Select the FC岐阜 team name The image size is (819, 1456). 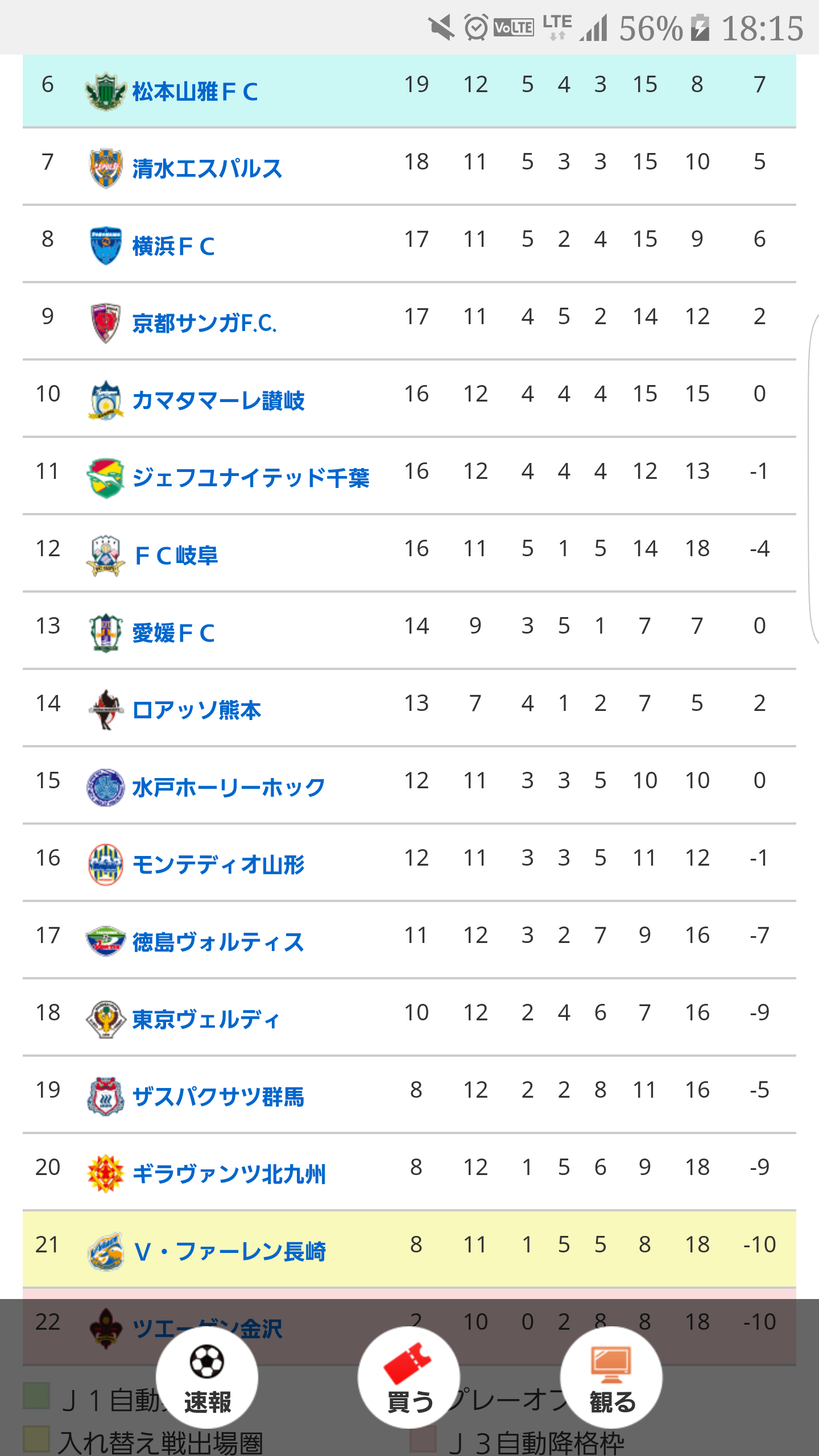[x=176, y=556]
